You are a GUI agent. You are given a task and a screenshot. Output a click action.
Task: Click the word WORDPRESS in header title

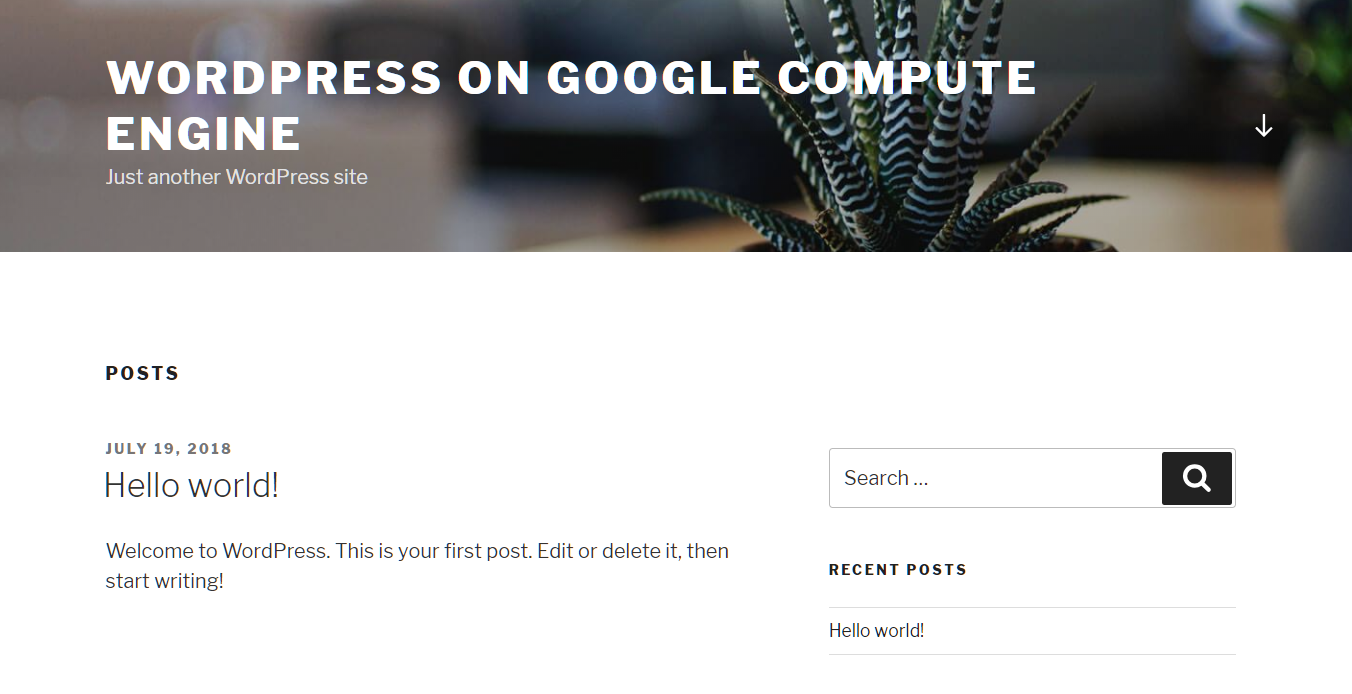(x=274, y=78)
